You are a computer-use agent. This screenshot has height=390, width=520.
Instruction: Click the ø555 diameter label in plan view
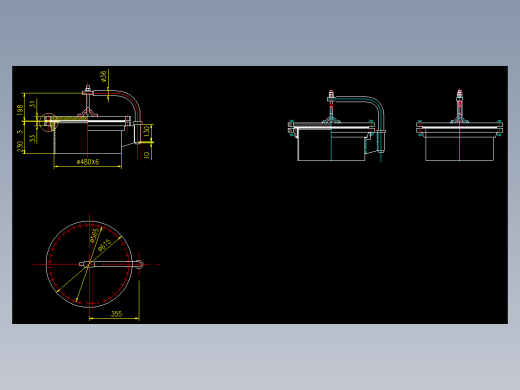(x=94, y=235)
